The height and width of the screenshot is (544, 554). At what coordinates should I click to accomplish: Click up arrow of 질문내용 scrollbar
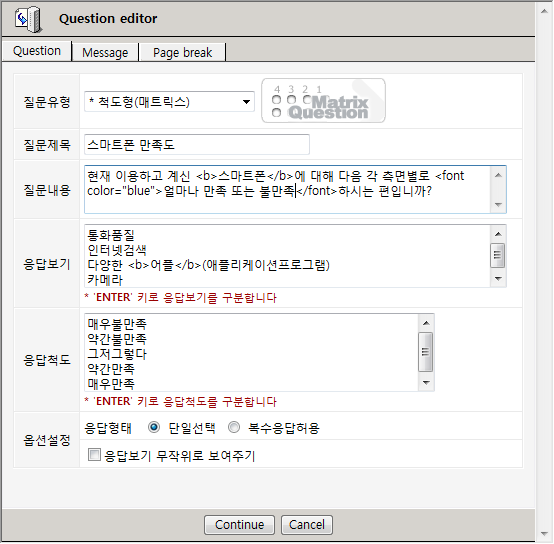[498, 175]
